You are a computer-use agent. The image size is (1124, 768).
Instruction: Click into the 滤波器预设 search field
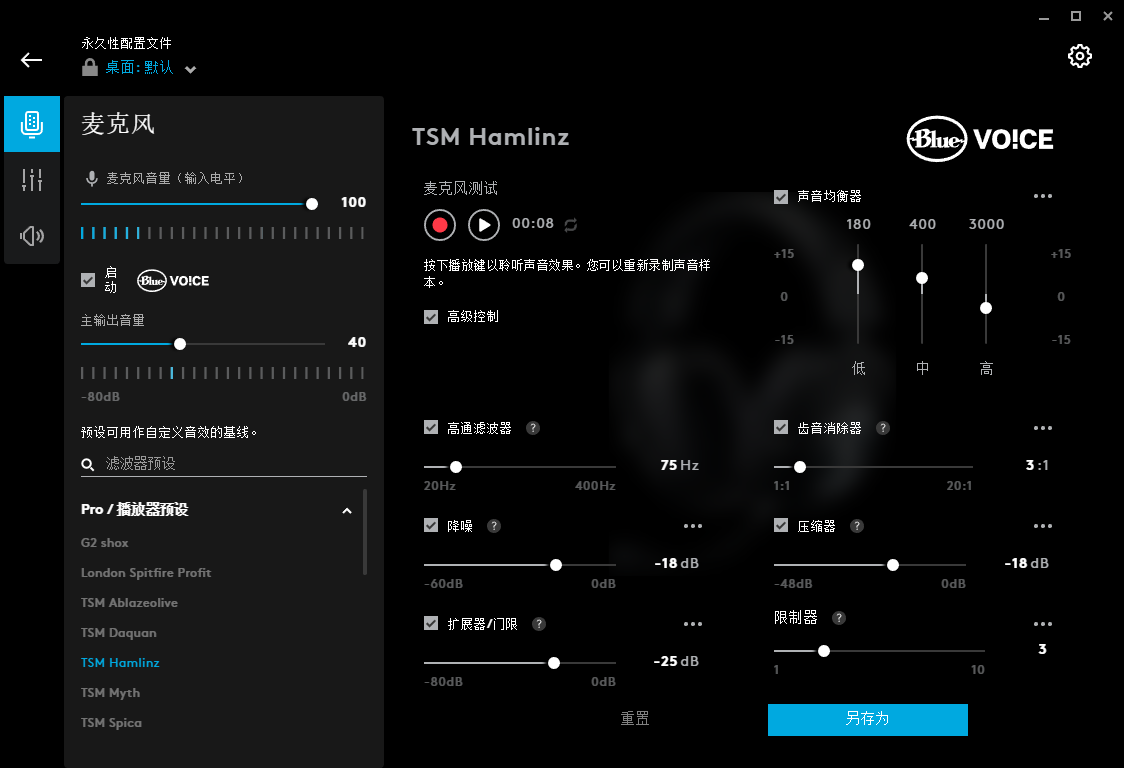click(x=224, y=464)
